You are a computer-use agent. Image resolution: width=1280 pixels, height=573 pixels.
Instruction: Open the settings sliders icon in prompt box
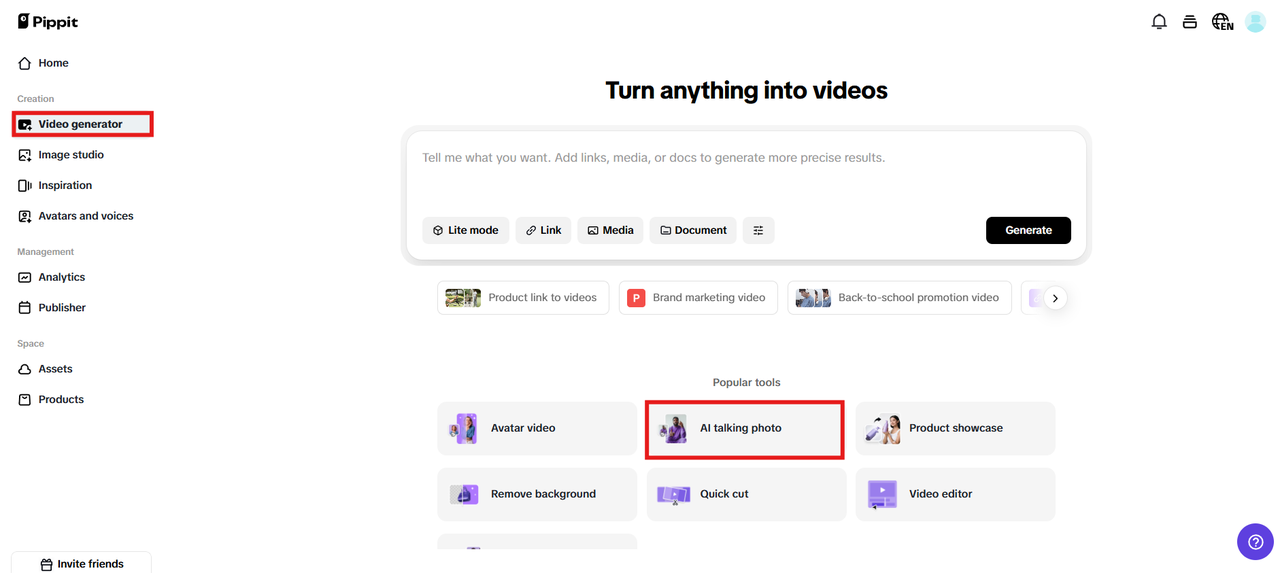(x=758, y=230)
